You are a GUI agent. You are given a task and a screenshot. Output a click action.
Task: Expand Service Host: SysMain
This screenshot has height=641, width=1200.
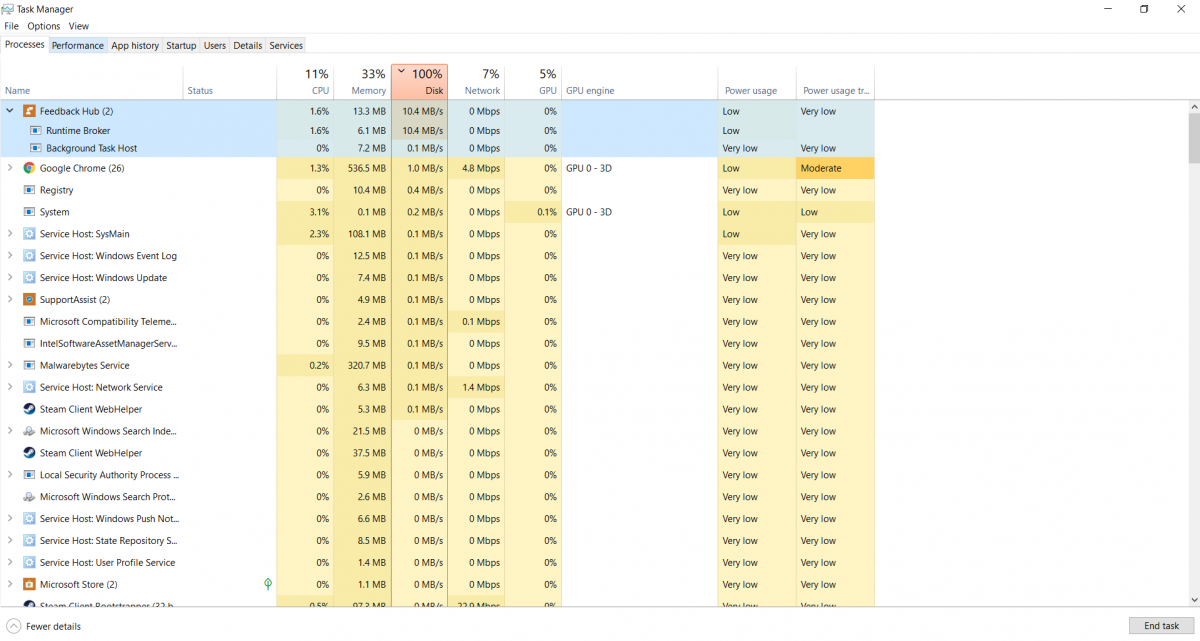click(x=10, y=234)
